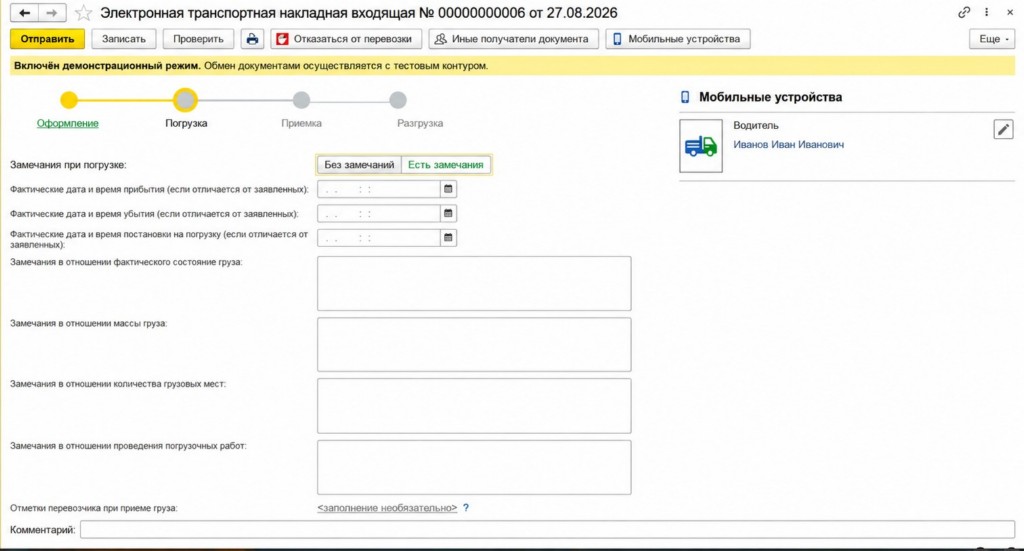
Task: Open the three-dot options menu
Action: pyautogui.click(x=987, y=12)
